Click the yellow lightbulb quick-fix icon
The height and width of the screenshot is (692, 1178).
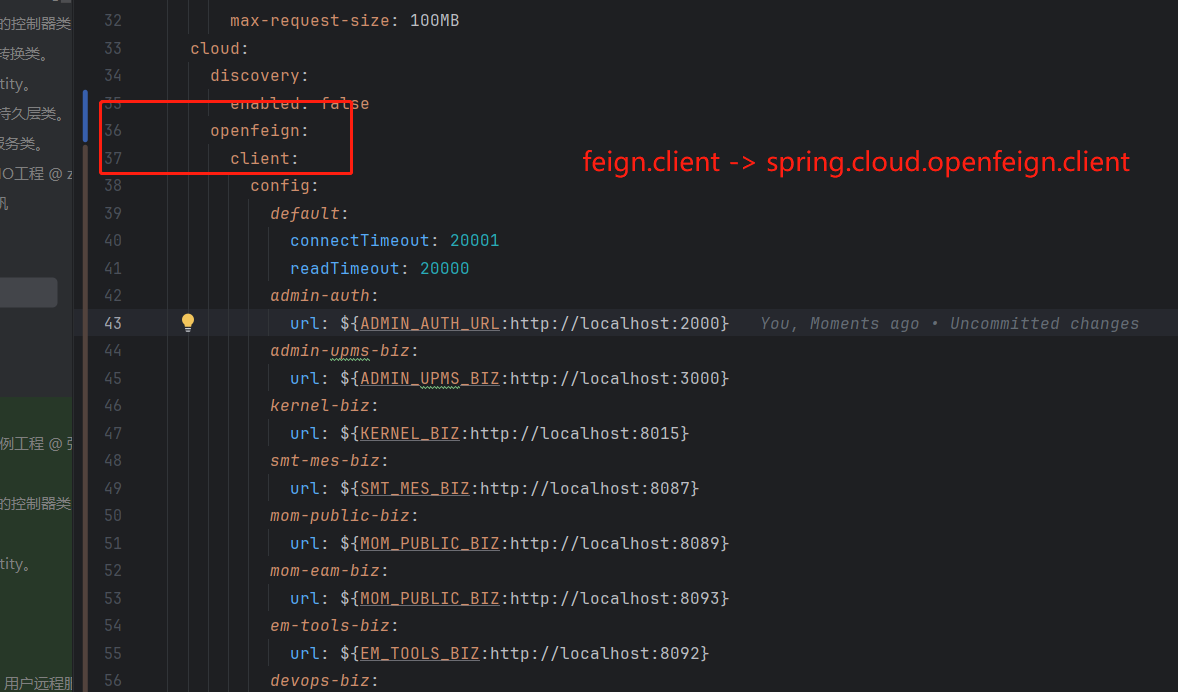point(187,322)
